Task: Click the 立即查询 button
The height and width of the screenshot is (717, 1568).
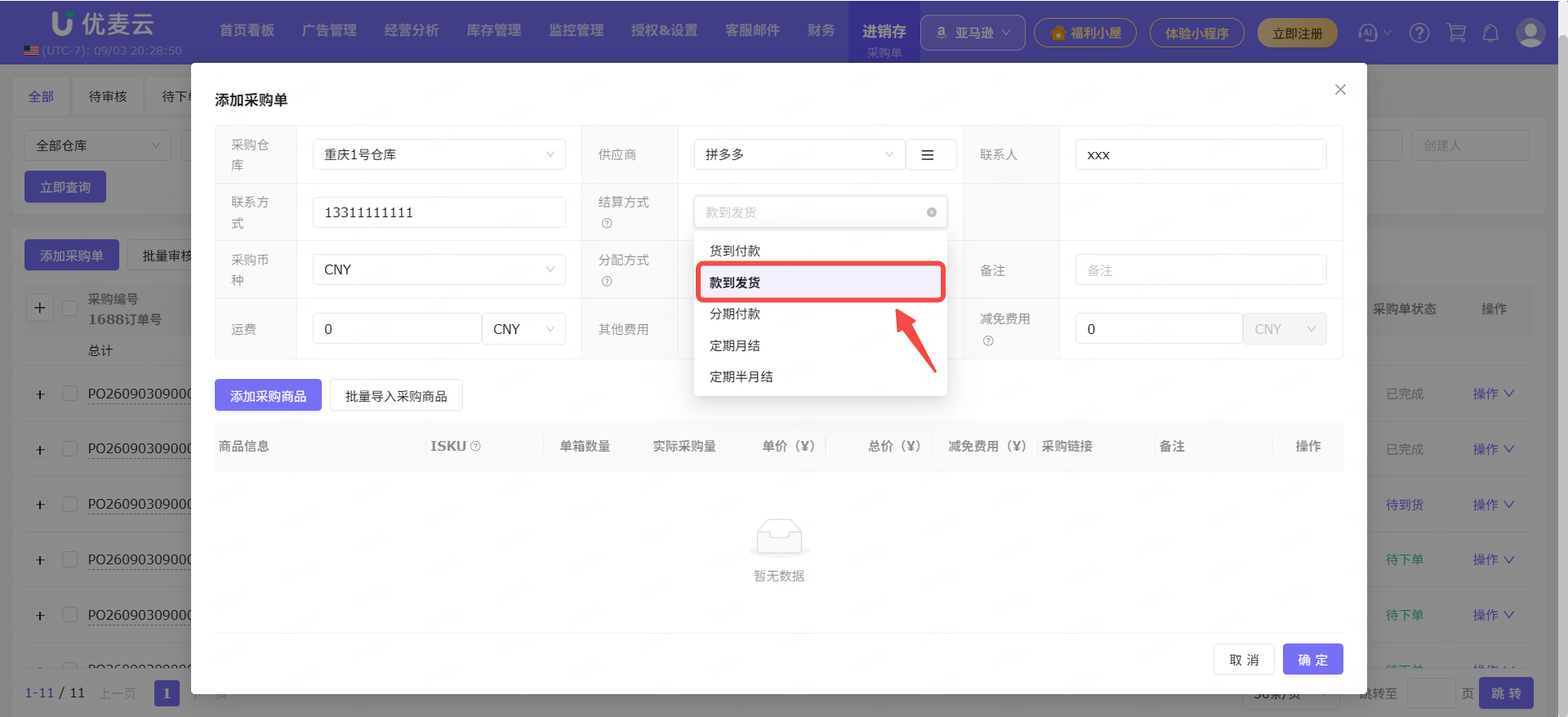Action: [65, 187]
